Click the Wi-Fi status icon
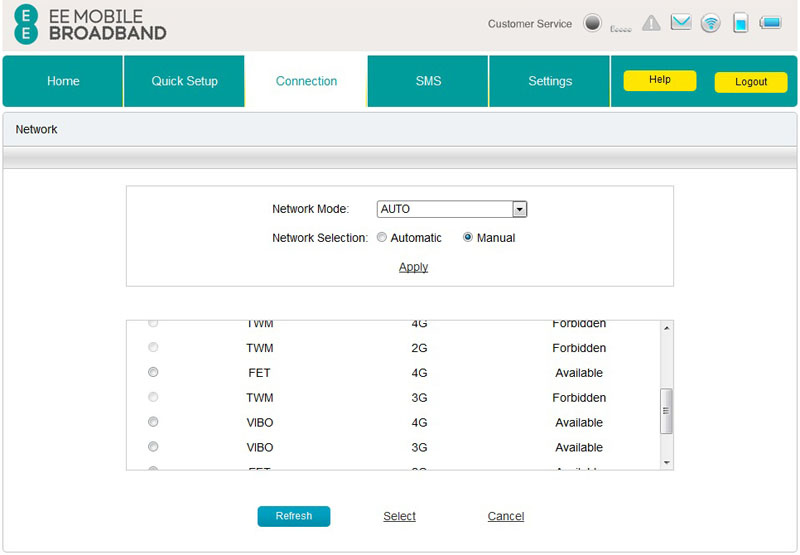The image size is (800, 555). (x=711, y=23)
